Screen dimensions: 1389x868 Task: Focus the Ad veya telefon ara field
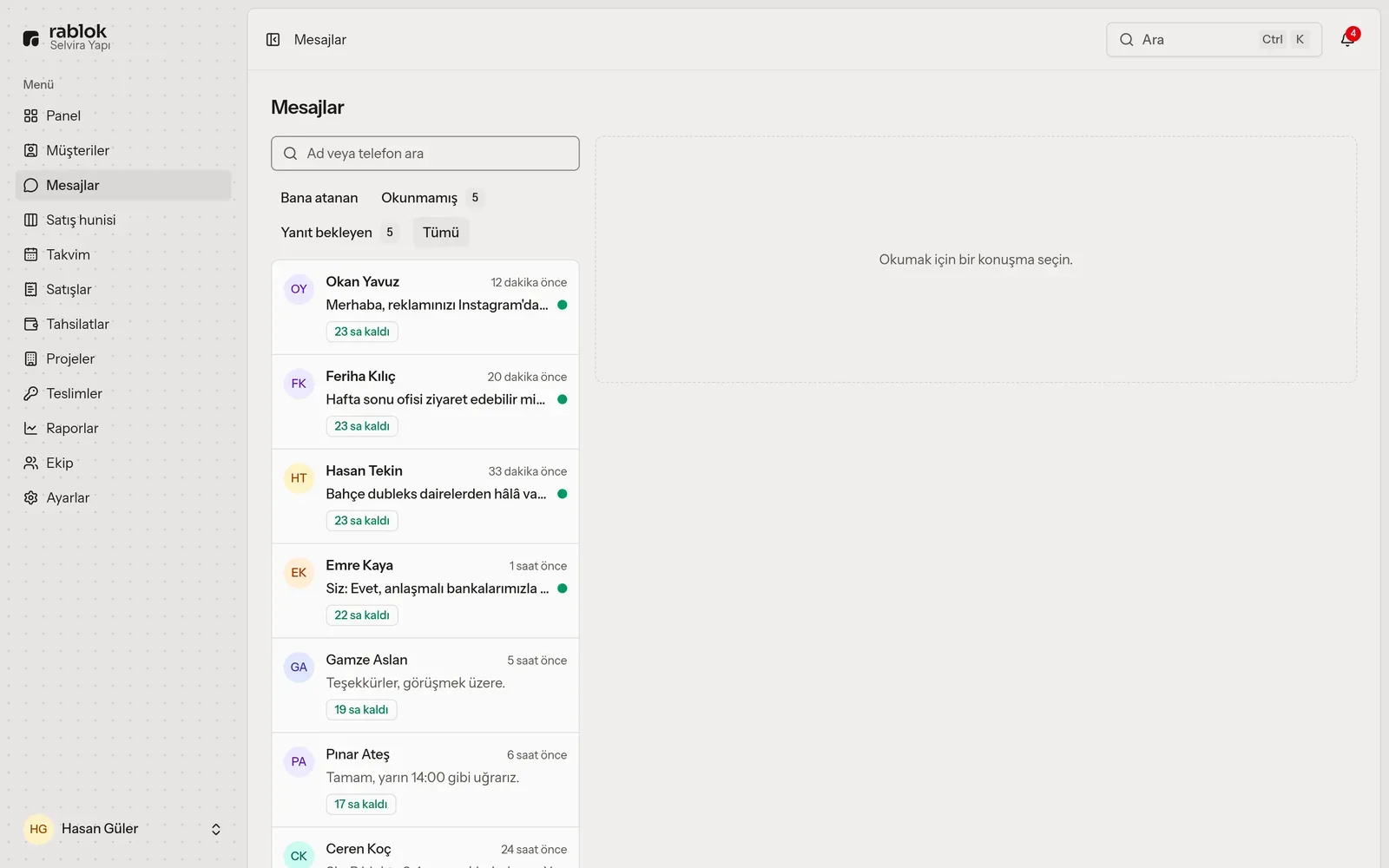tap(425, 153)
